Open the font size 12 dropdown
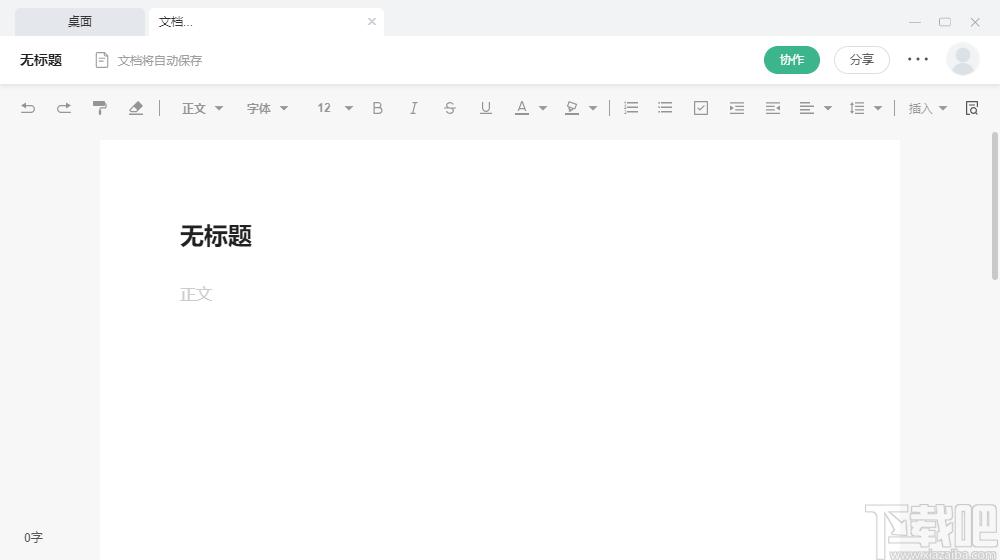Image resolution: width=1000 pixels, height=560 pixels. tap(335, 108)
